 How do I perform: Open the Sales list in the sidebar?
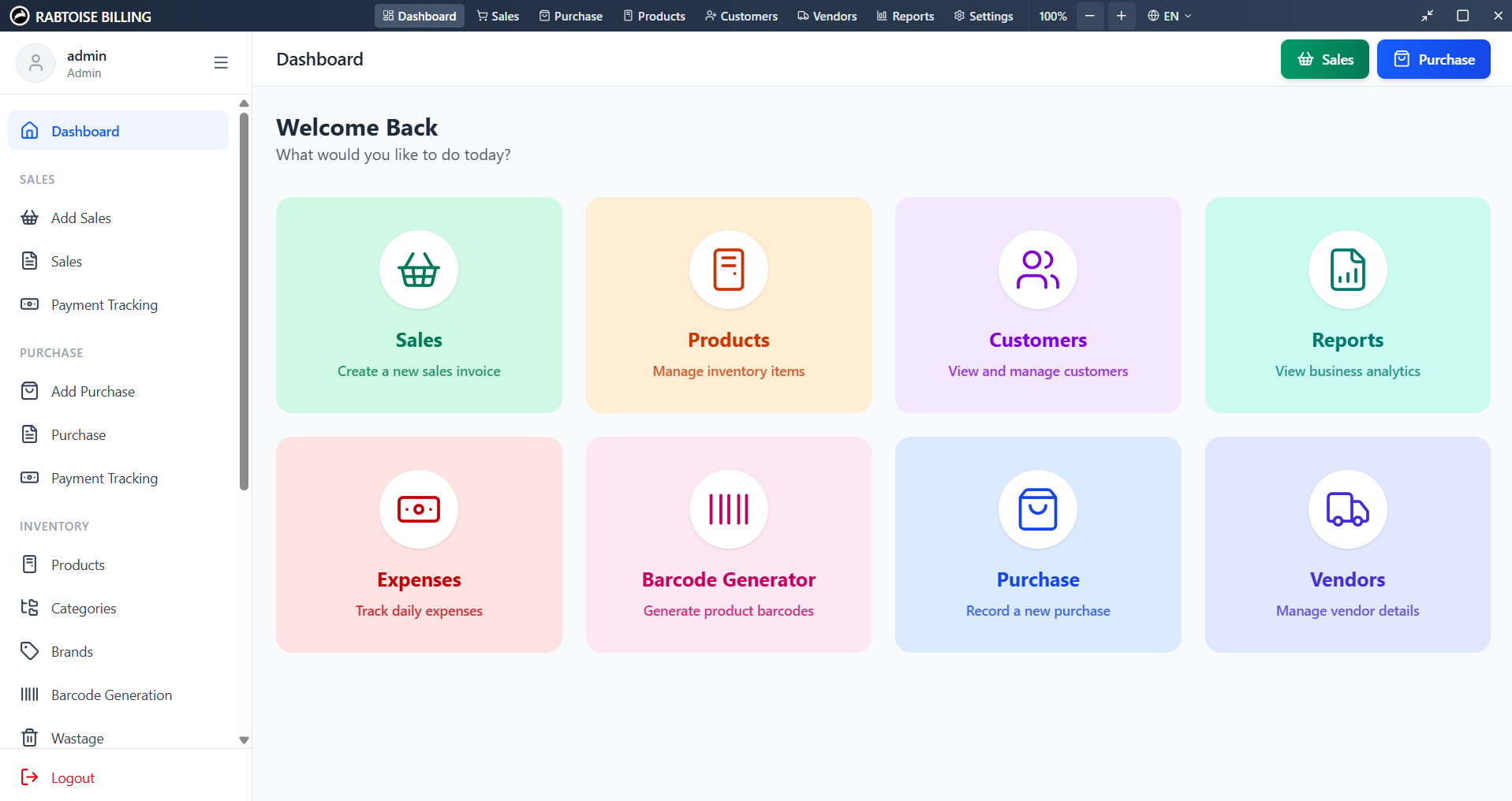pyautogui.click(x=118, y=261)
